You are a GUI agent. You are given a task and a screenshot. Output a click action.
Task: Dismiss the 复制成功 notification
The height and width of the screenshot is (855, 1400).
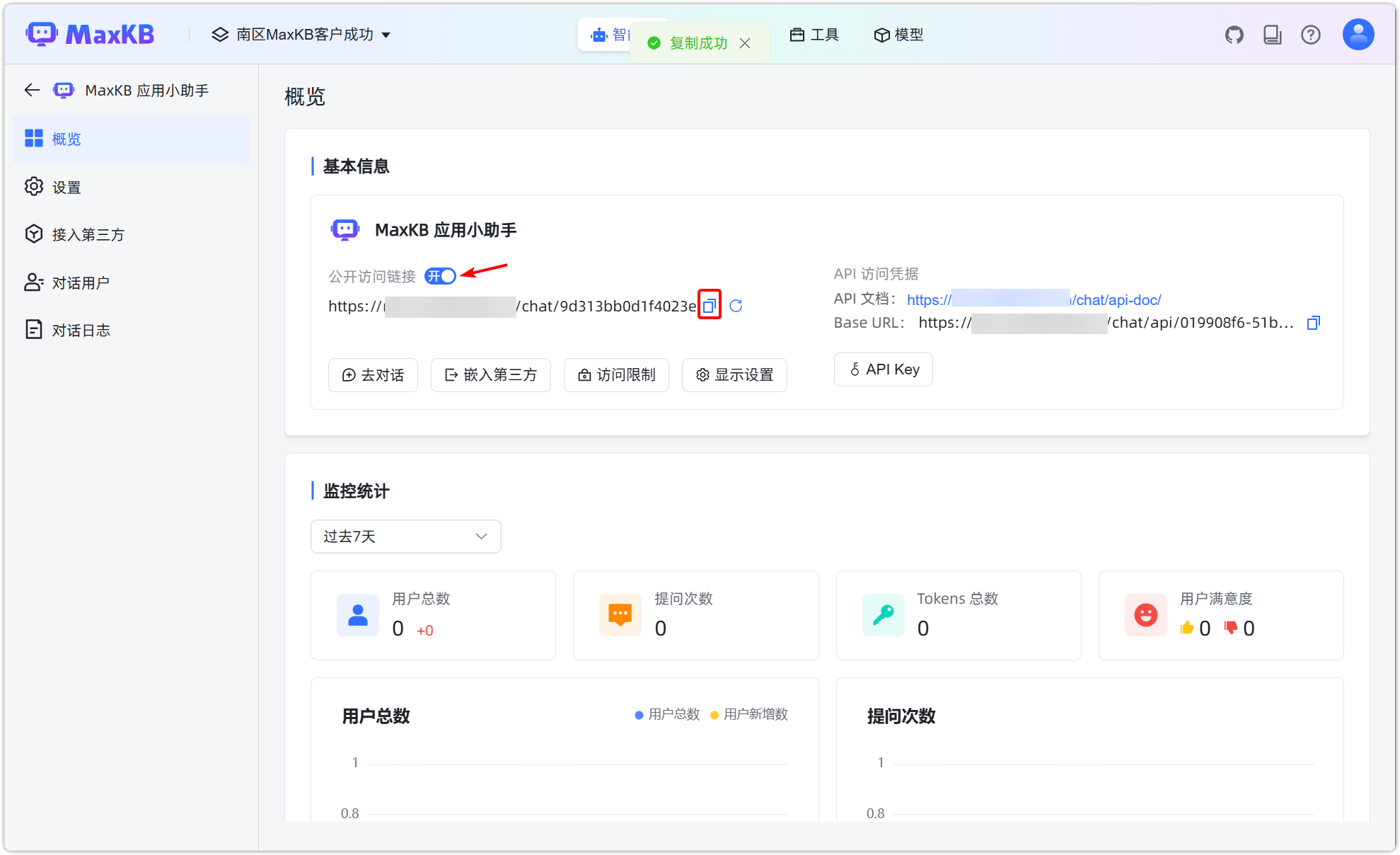coord(745,43)
